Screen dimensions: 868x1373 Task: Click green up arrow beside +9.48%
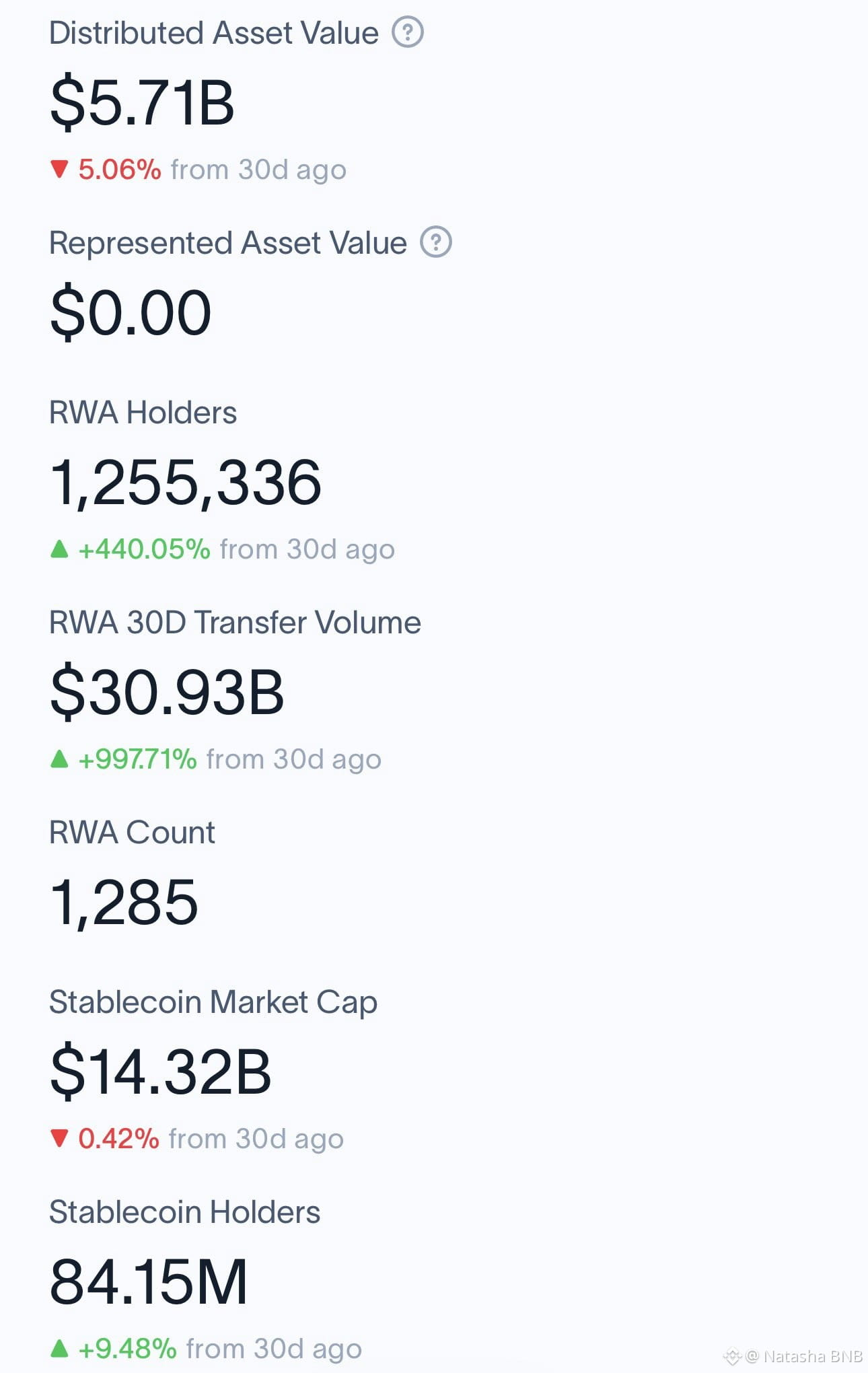click(59, 1348)
